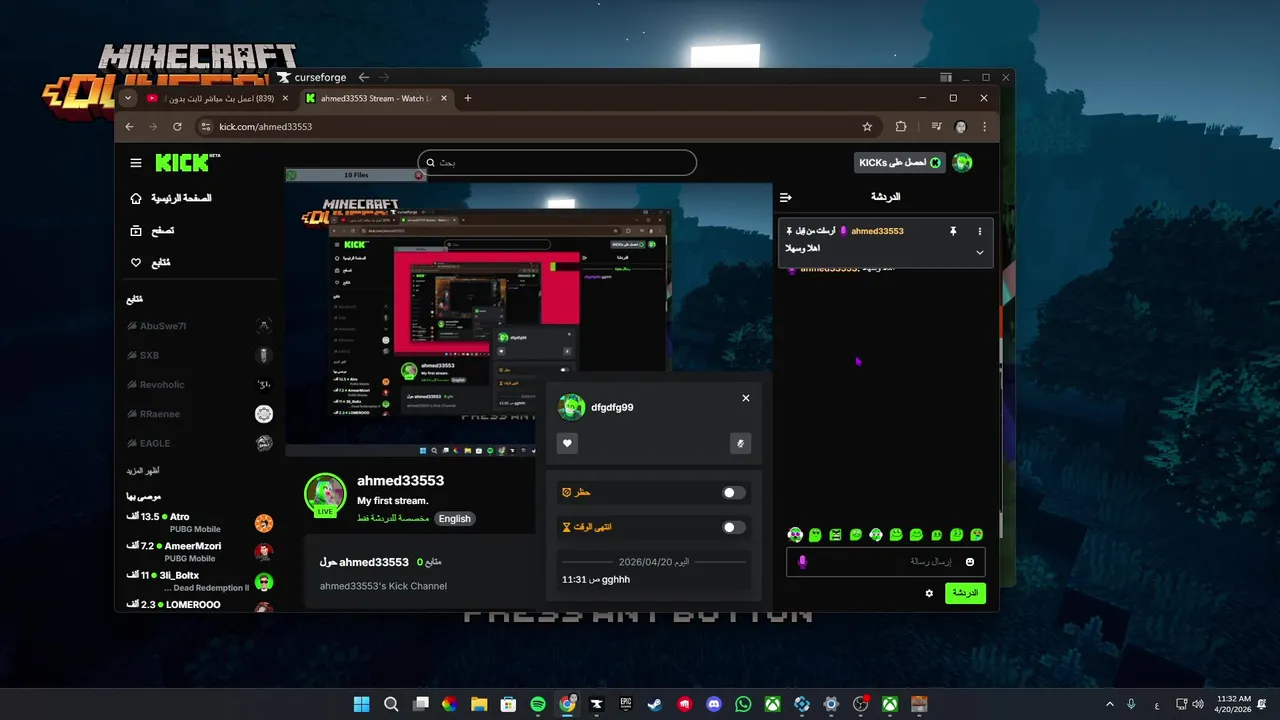Click the mute icon on dfgdfg99 card
The width and height of the screenshot is (1280, 720).
point(740,443)
